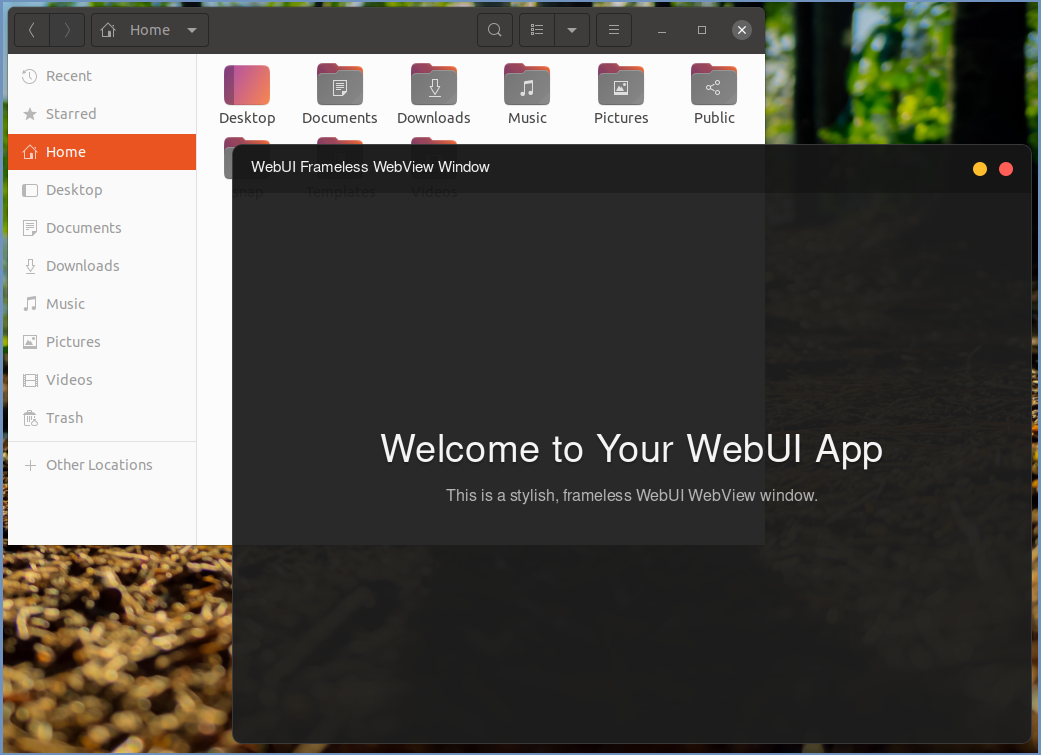Image resolution: width=1041 pixels, height=755 pixels.
Task: Open Documents from Files sidebar
Action: click(102, 228)
